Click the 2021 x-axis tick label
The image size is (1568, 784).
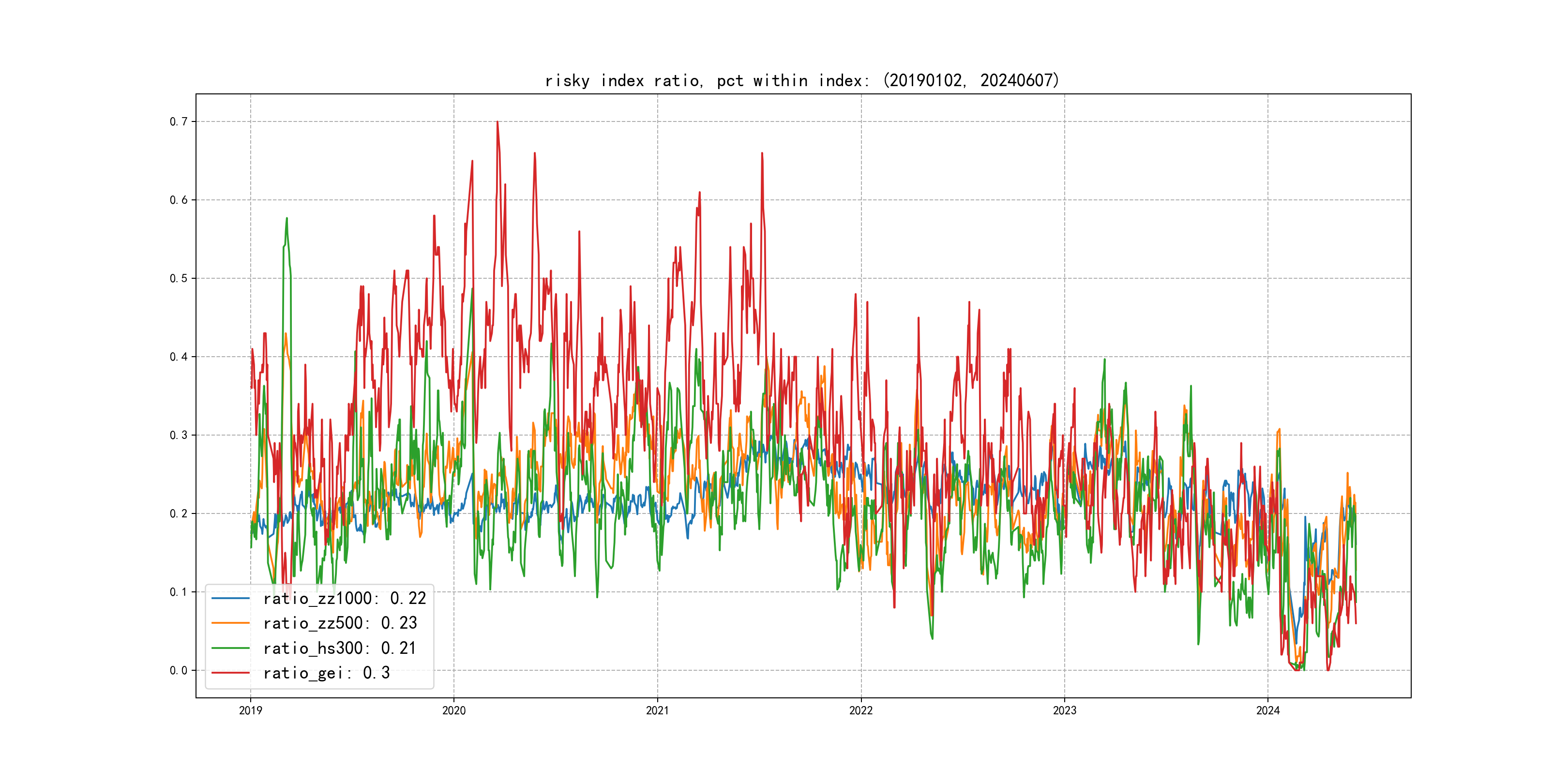[657, 710]
